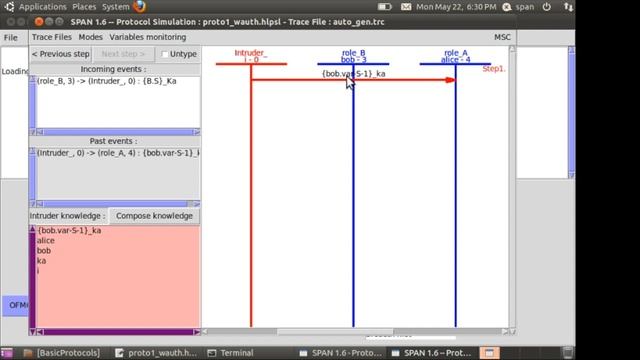
Task: Select {bob.var-S-1}_ka in intruder knowledge
Action: [x=69, y=231]
